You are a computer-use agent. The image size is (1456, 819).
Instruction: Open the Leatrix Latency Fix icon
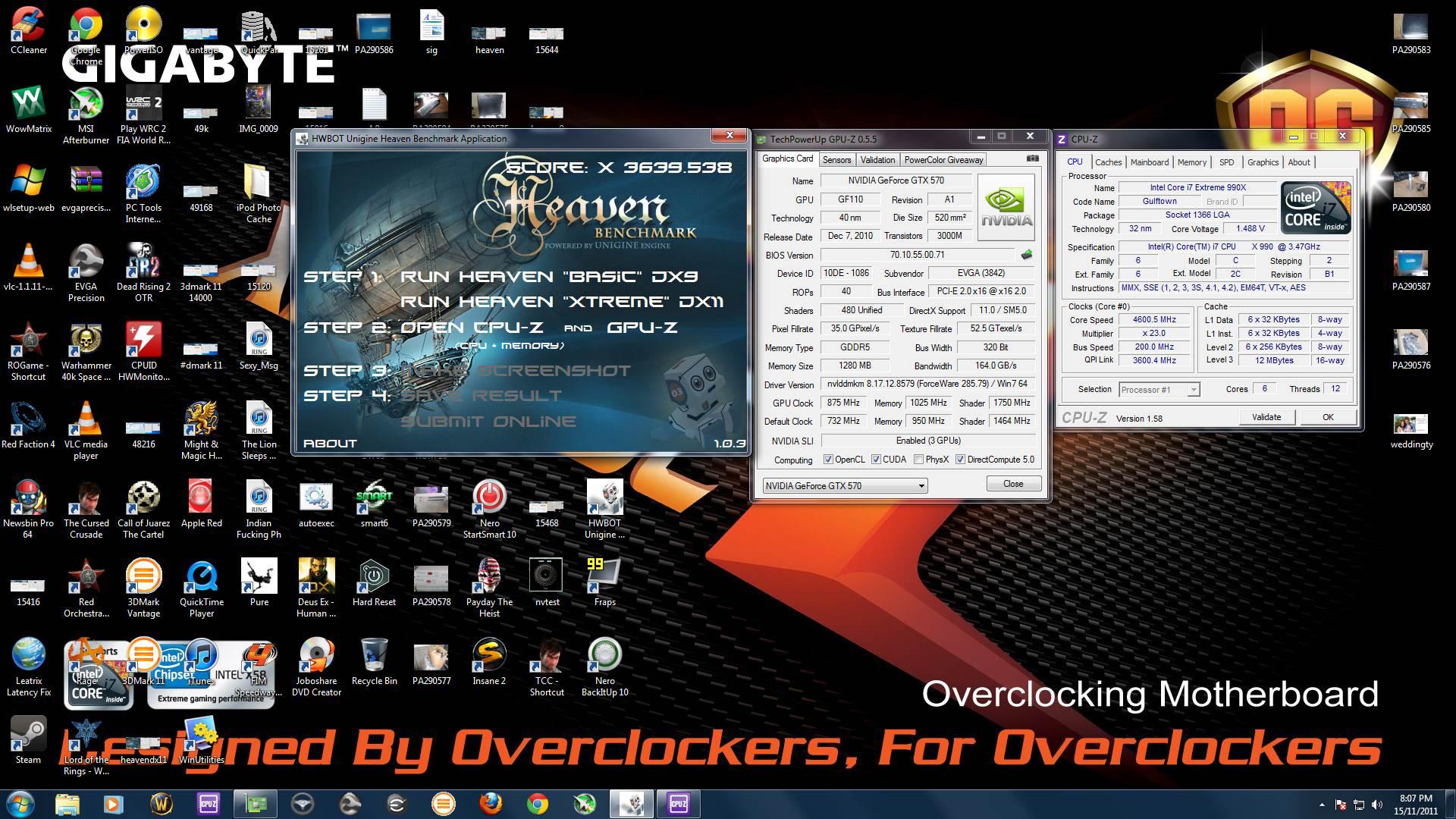29,668
